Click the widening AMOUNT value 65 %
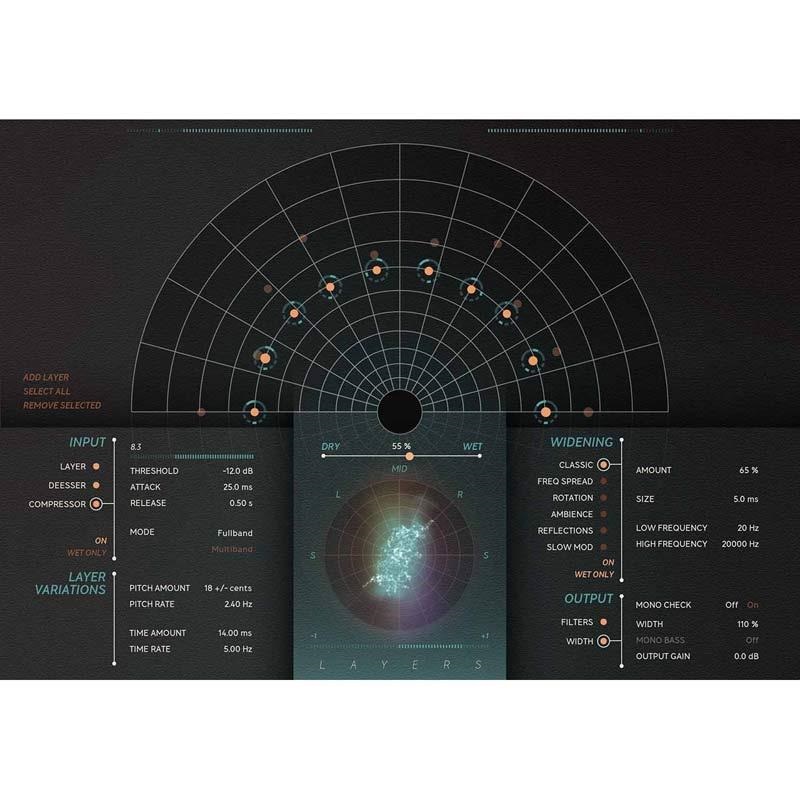 click(x=748, y=470)
